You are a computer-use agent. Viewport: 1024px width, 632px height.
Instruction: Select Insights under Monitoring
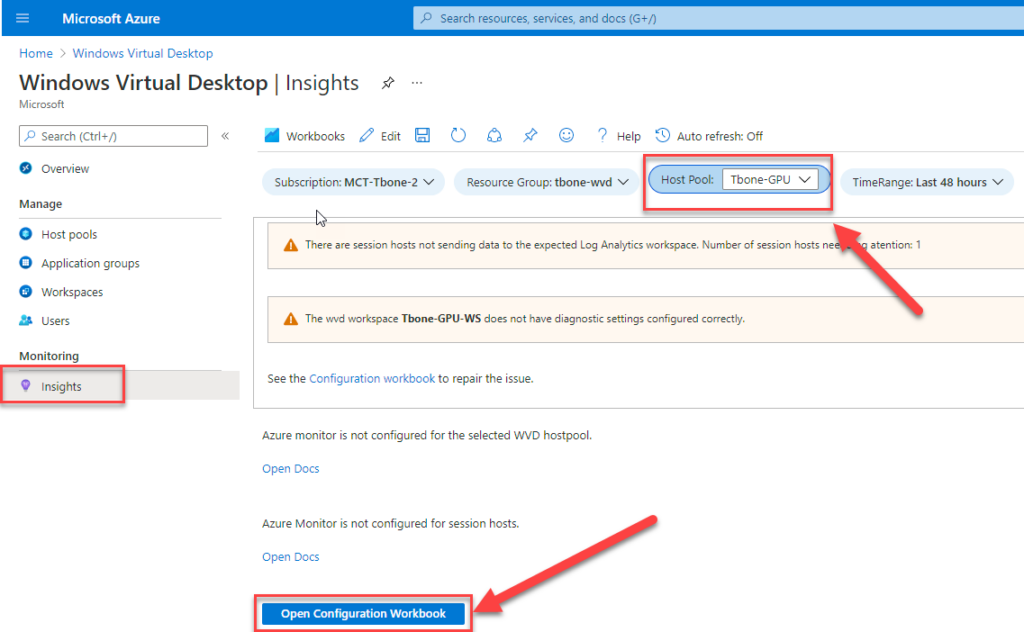(61, 386)
